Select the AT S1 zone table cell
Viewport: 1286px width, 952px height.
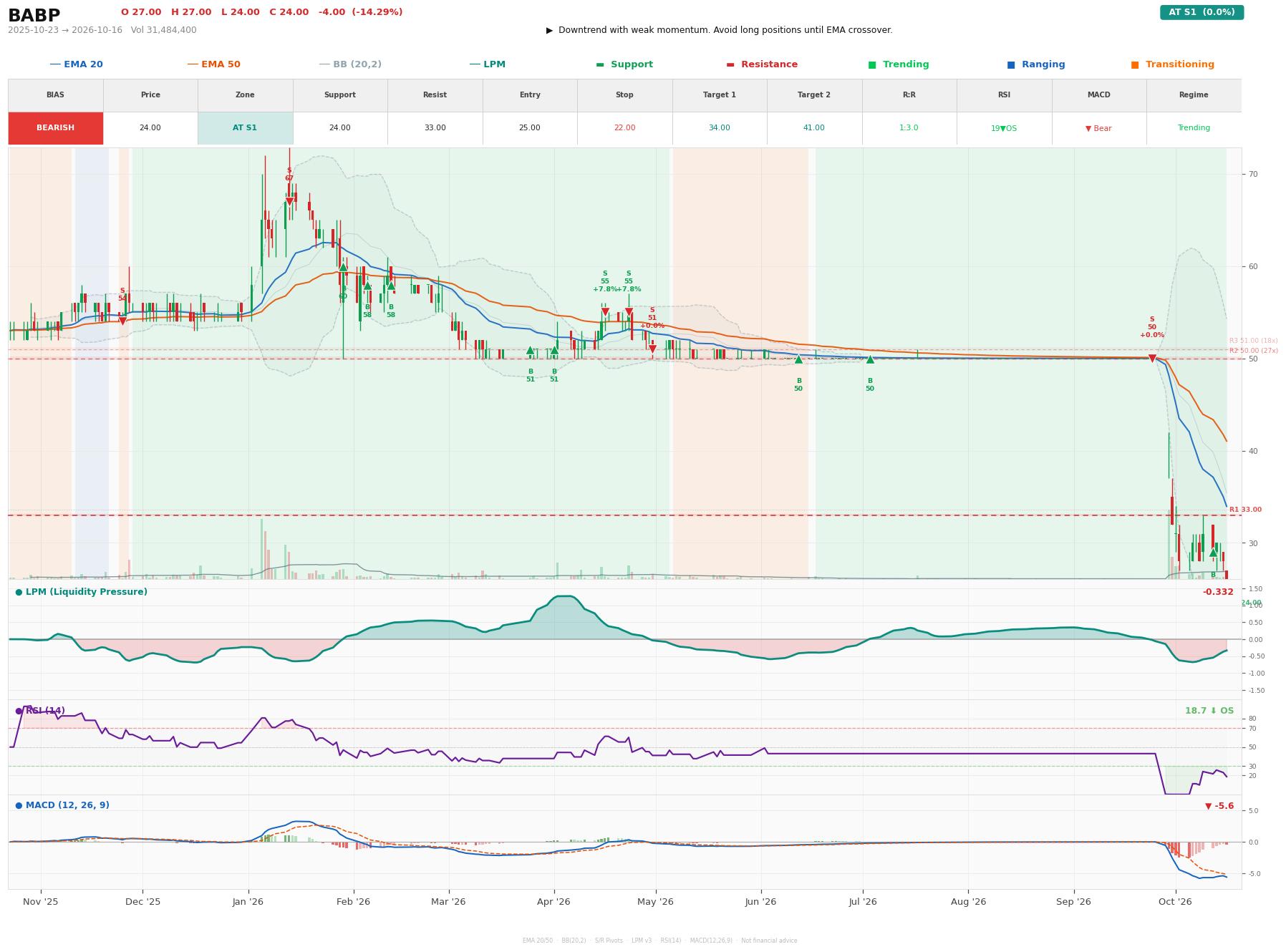(245, 128)
